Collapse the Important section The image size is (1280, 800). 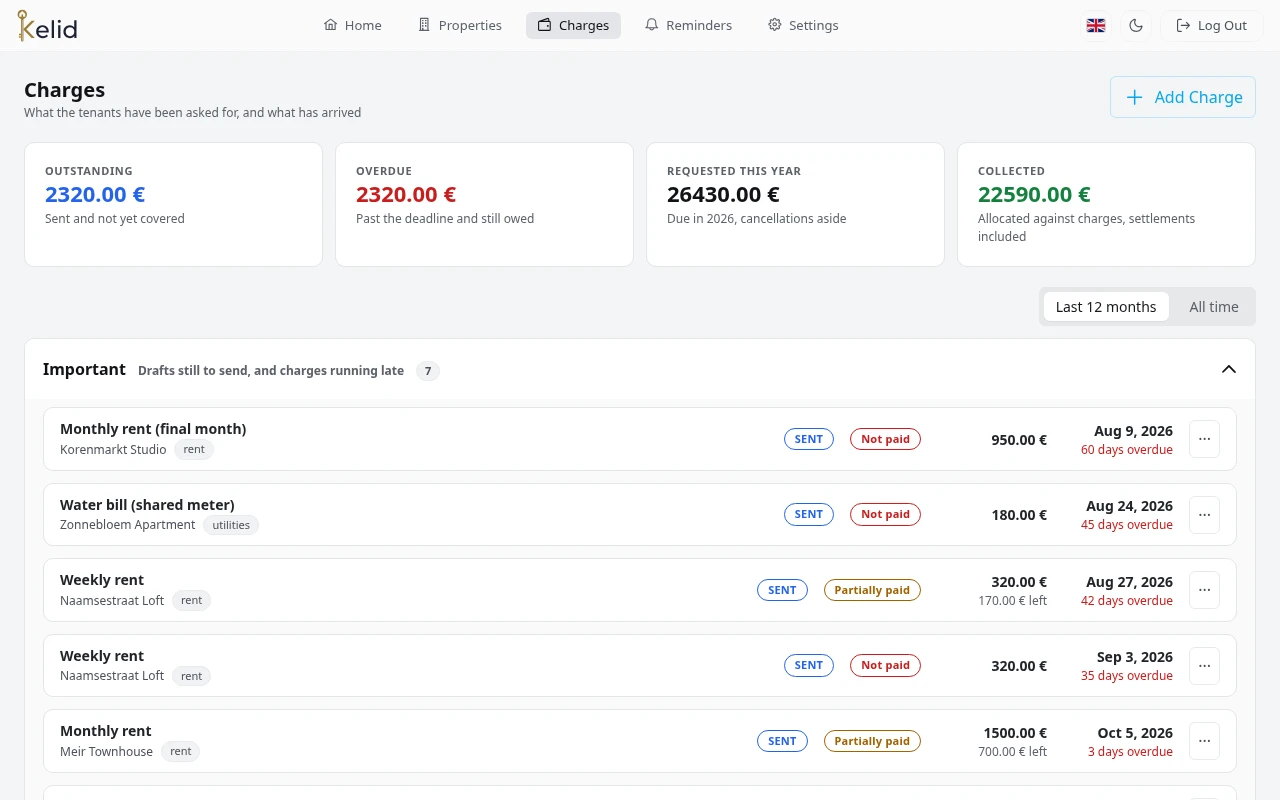(1229, 370)
